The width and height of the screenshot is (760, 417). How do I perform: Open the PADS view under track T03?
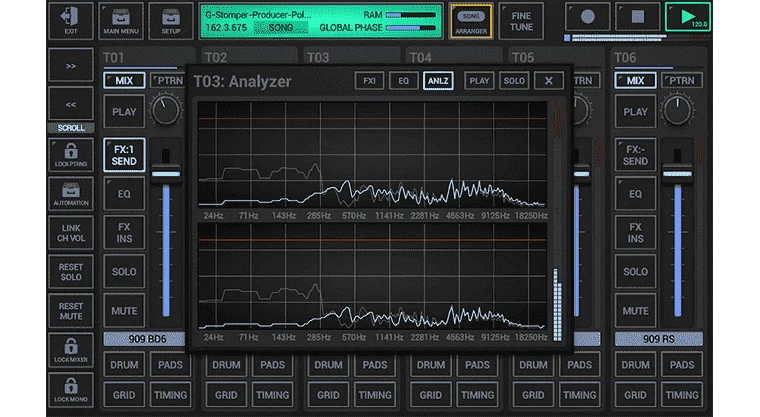(x=375, y=365)
